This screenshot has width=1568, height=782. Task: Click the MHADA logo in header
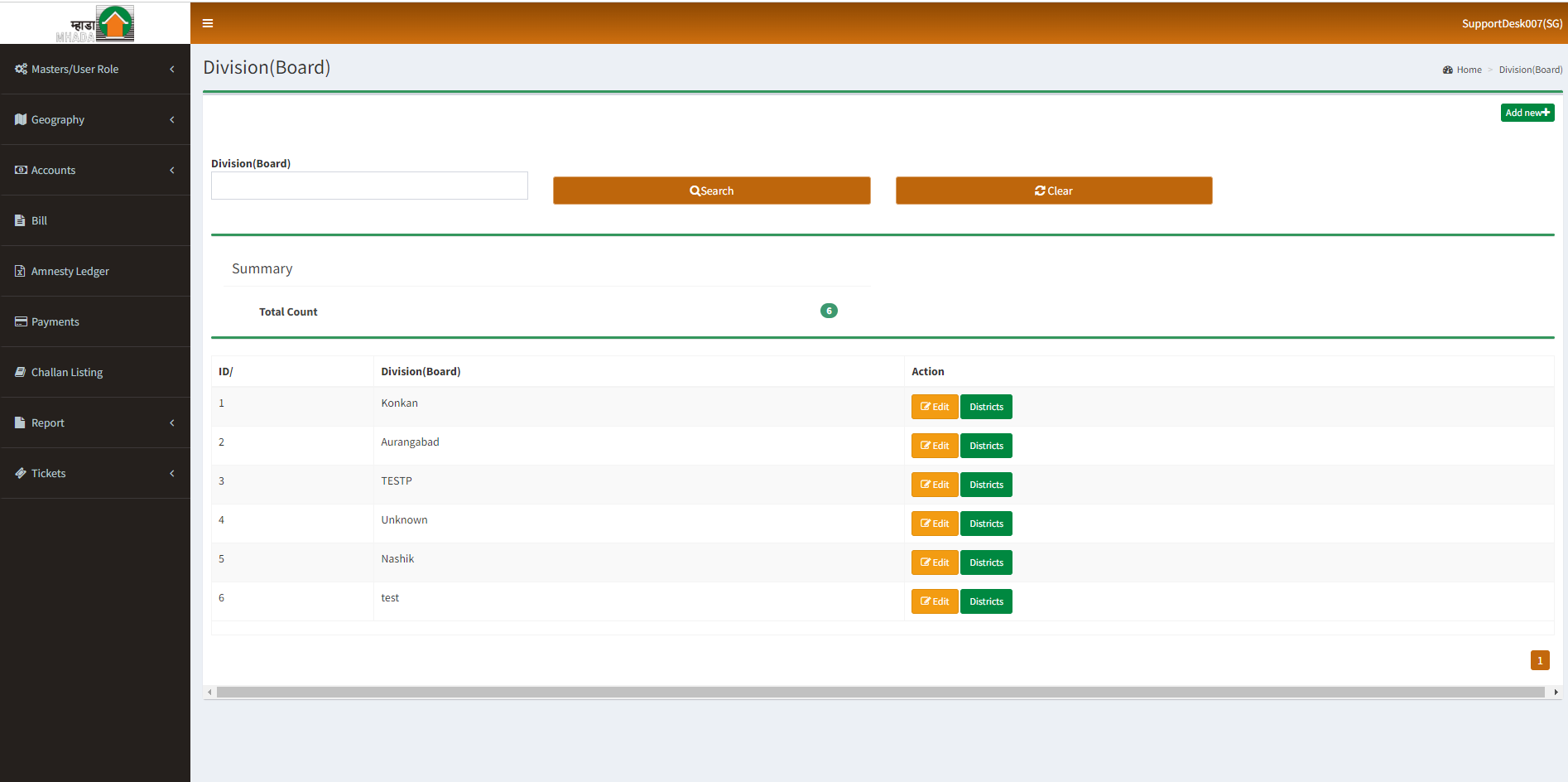pos(95,23)
